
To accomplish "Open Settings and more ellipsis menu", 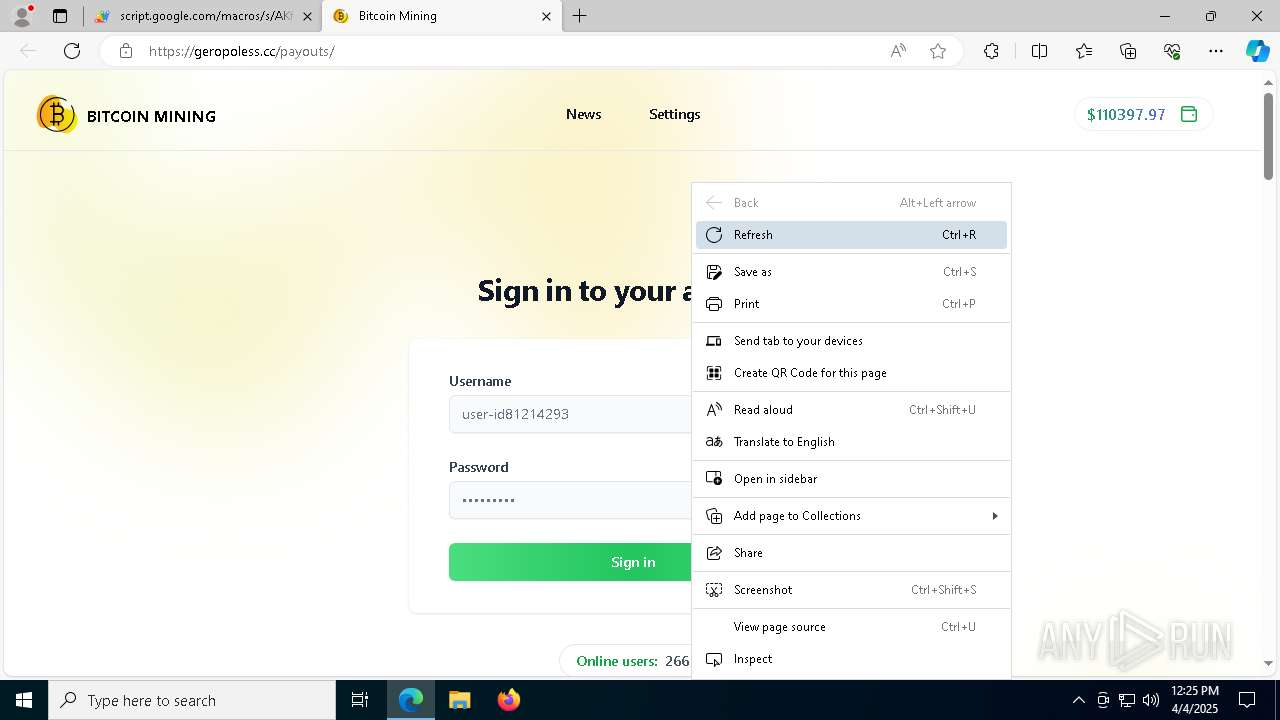I will tap(1216, 51).
